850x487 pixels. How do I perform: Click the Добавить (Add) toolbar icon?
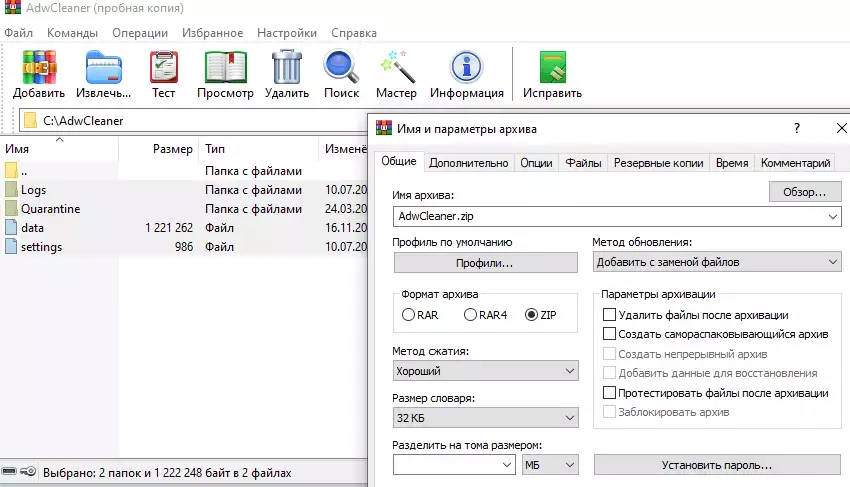point(39,67)
